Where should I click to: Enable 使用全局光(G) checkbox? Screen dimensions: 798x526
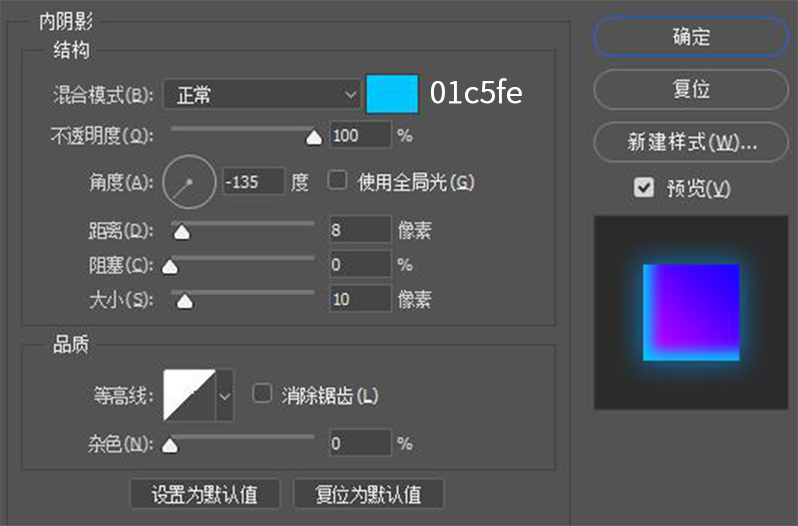337,180
